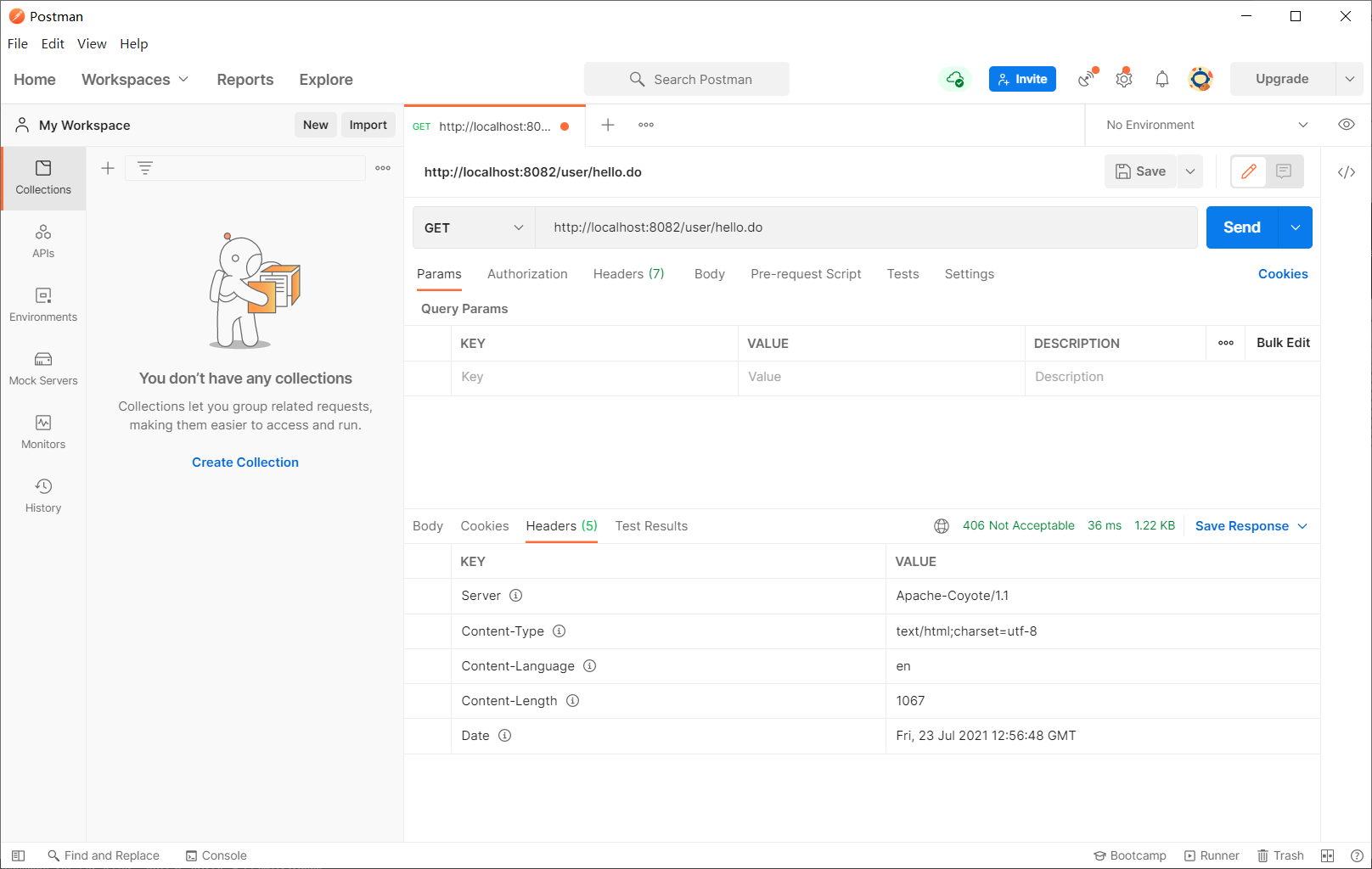Viewport: 1372px width, 869px height.
Task: Click the Create Collection link
Action: 245,463
